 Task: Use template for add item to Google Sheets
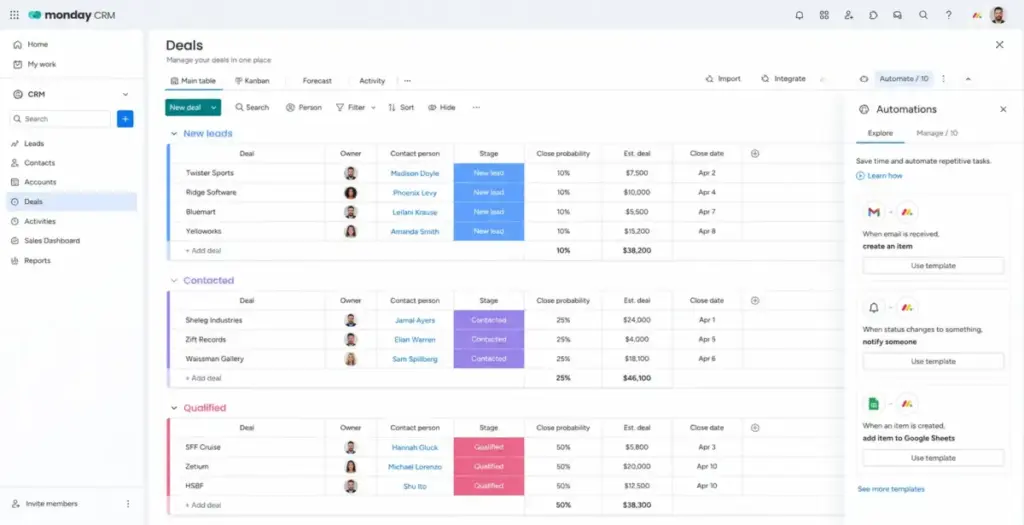click(933, 458)
